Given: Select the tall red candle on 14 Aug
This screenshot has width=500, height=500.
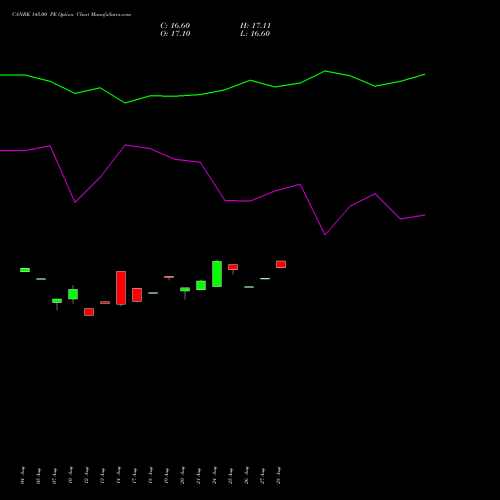Looking at the screenshot, I should pos(121,288).
